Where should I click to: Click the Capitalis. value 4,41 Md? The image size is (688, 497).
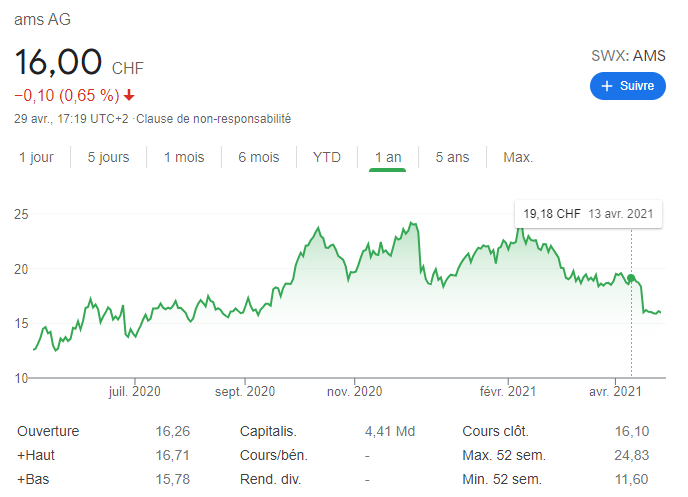[390, 431]
